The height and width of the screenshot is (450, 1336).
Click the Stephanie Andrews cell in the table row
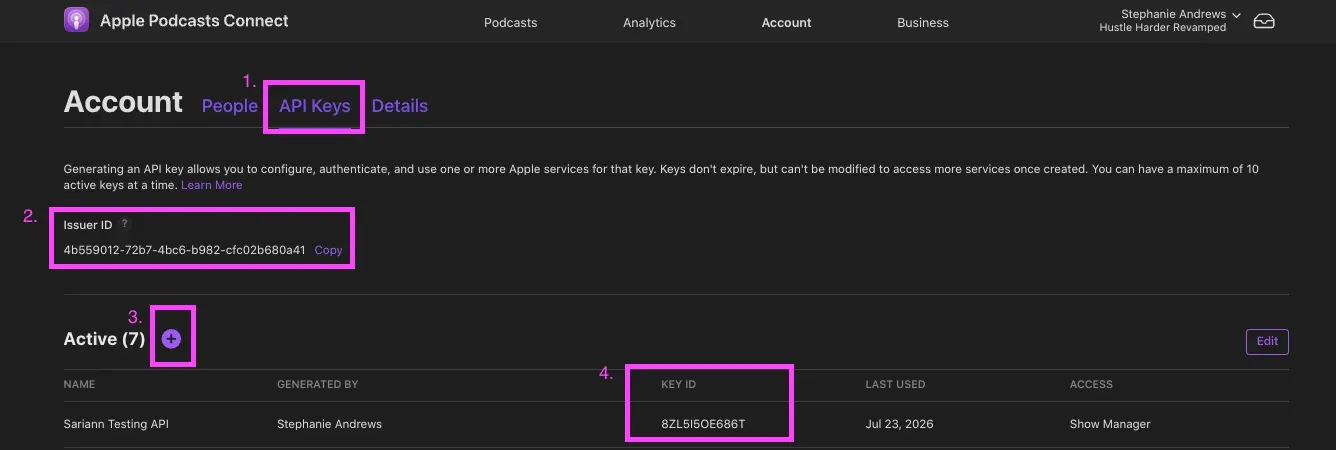pyautogui.click(x=329, y=424)
